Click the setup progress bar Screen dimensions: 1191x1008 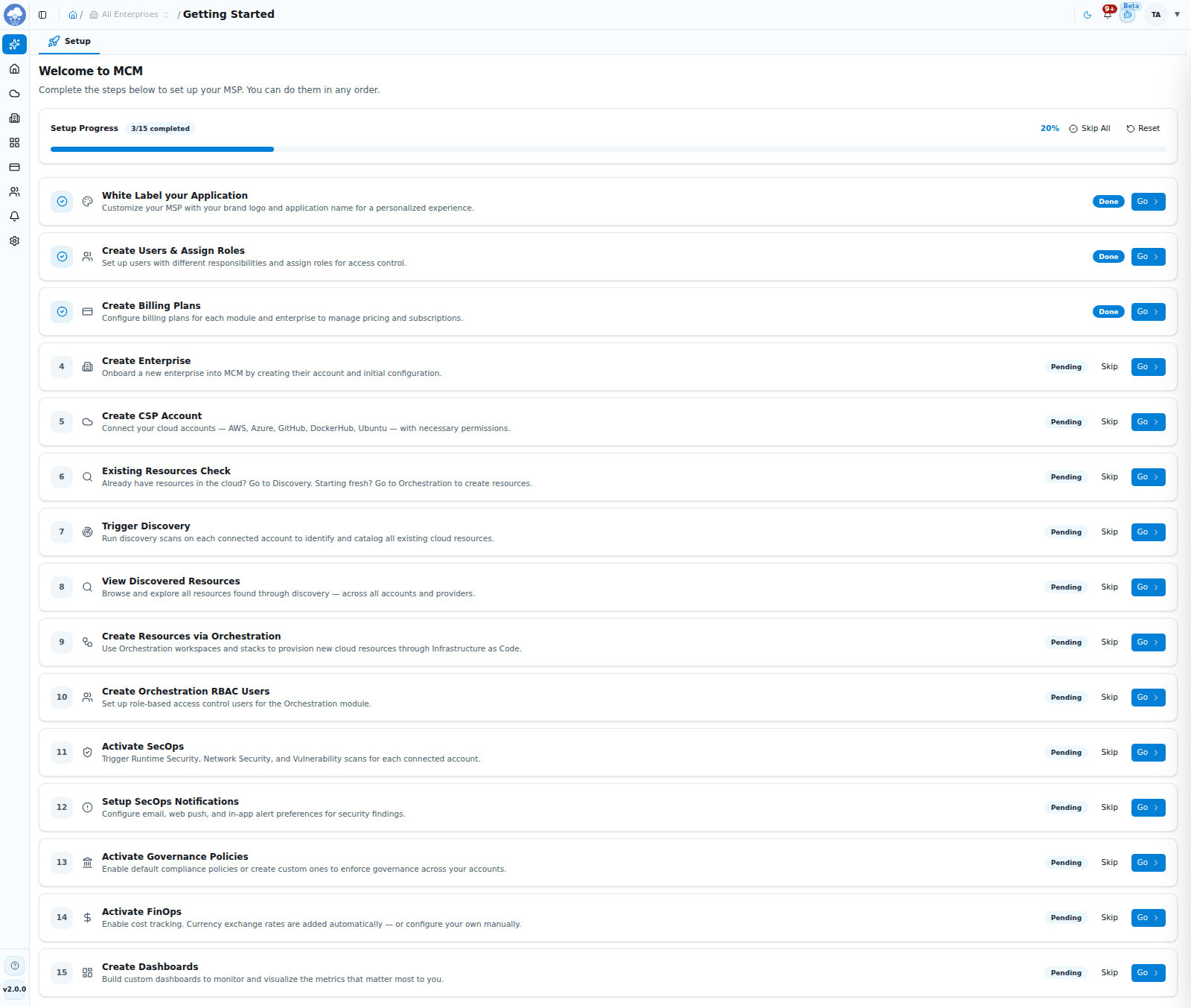pos(608,150)
